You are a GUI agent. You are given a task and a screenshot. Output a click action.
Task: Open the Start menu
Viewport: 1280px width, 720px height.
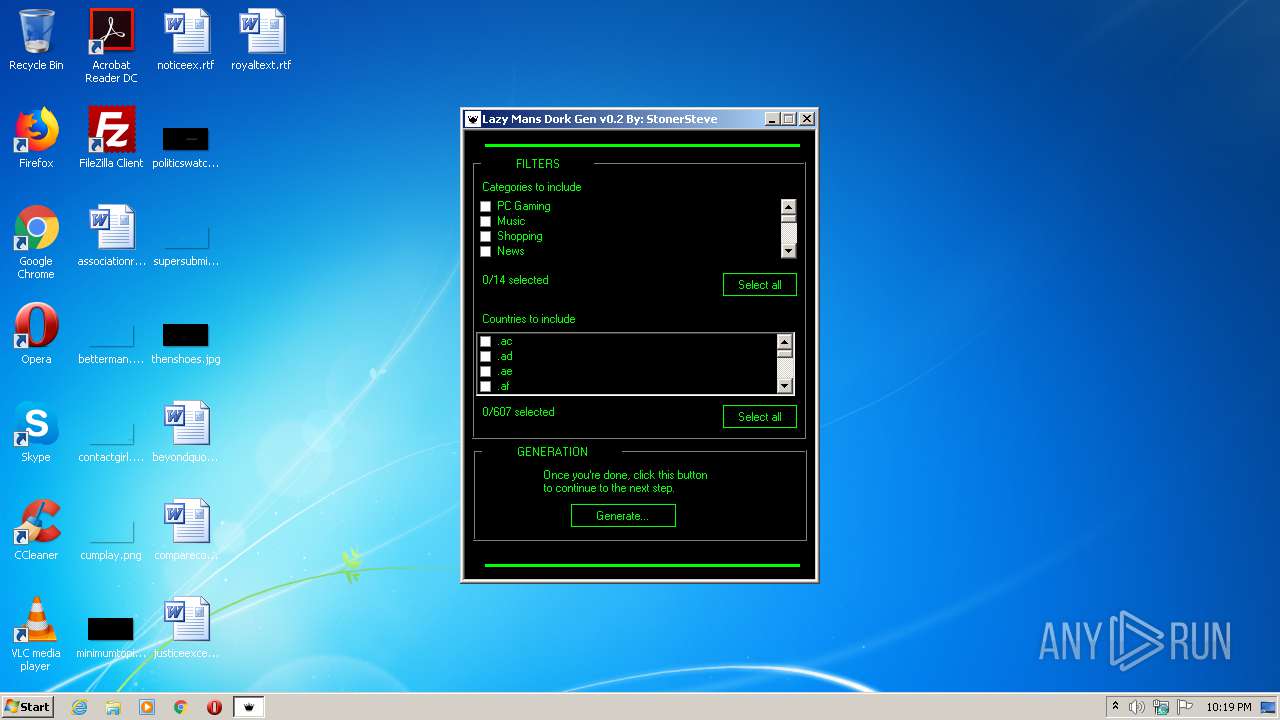[28, 707]
